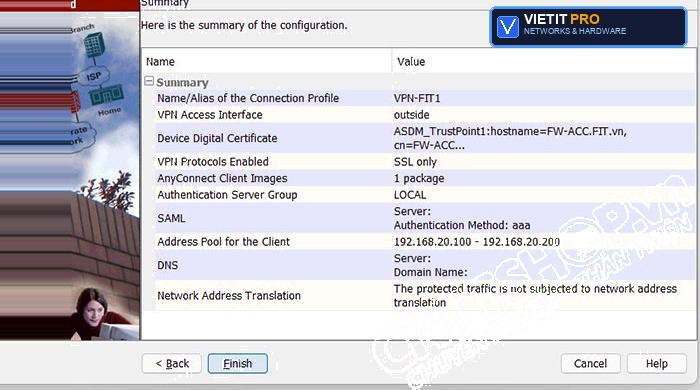Click the Summary section label
This screenshot has width=700, height=390.
182,83
